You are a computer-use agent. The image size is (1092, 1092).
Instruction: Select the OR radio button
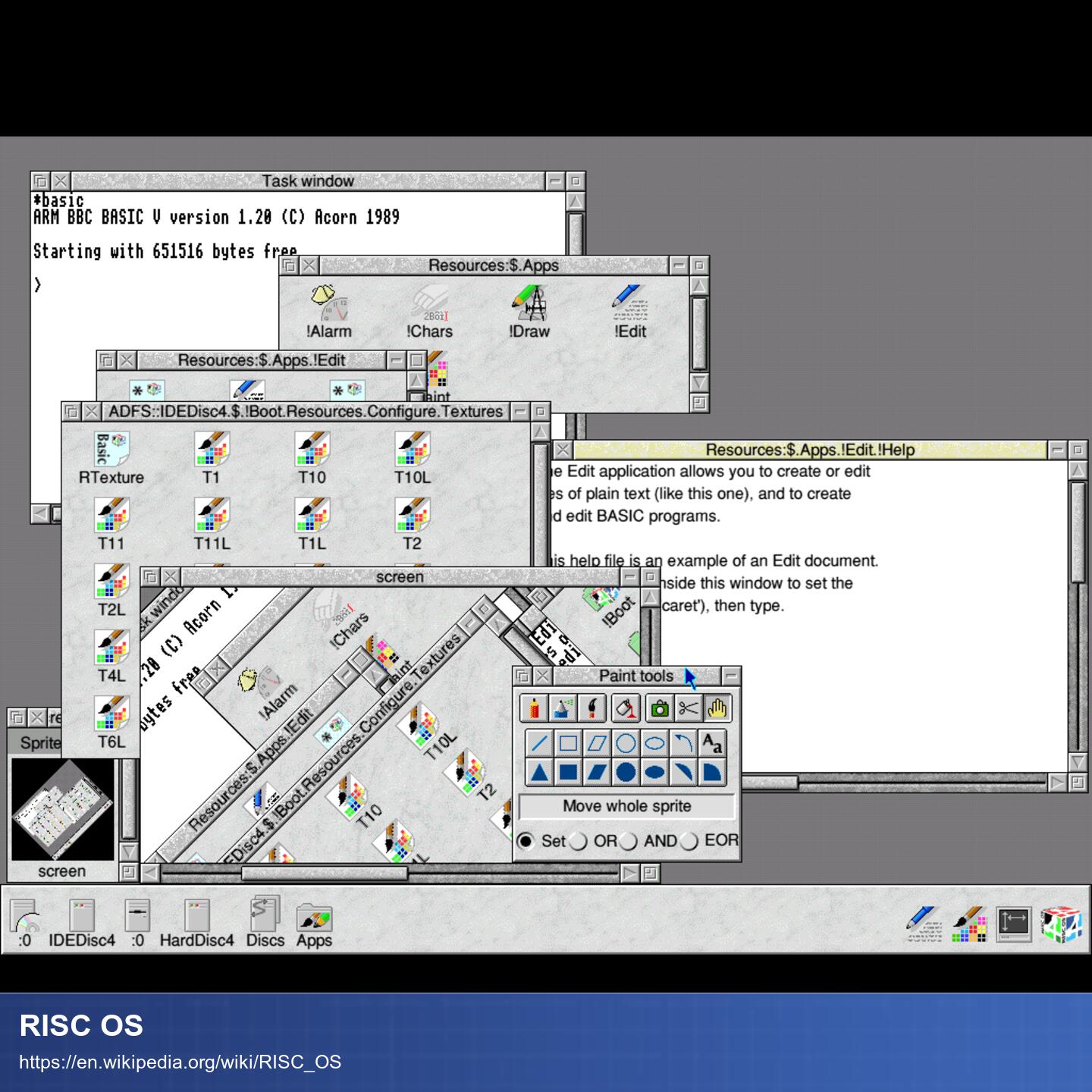point(578,841)
